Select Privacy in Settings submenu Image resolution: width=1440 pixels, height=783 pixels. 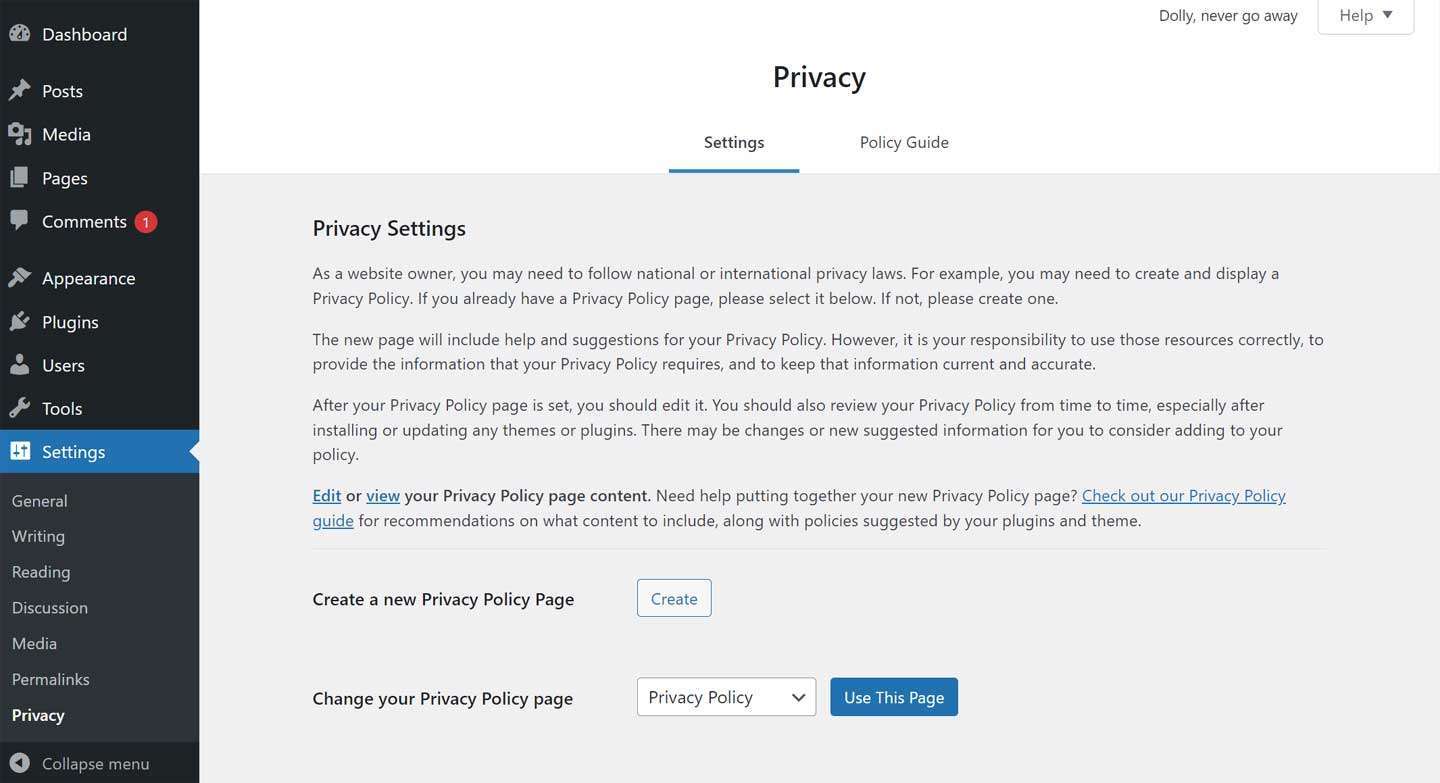[38, 715]
